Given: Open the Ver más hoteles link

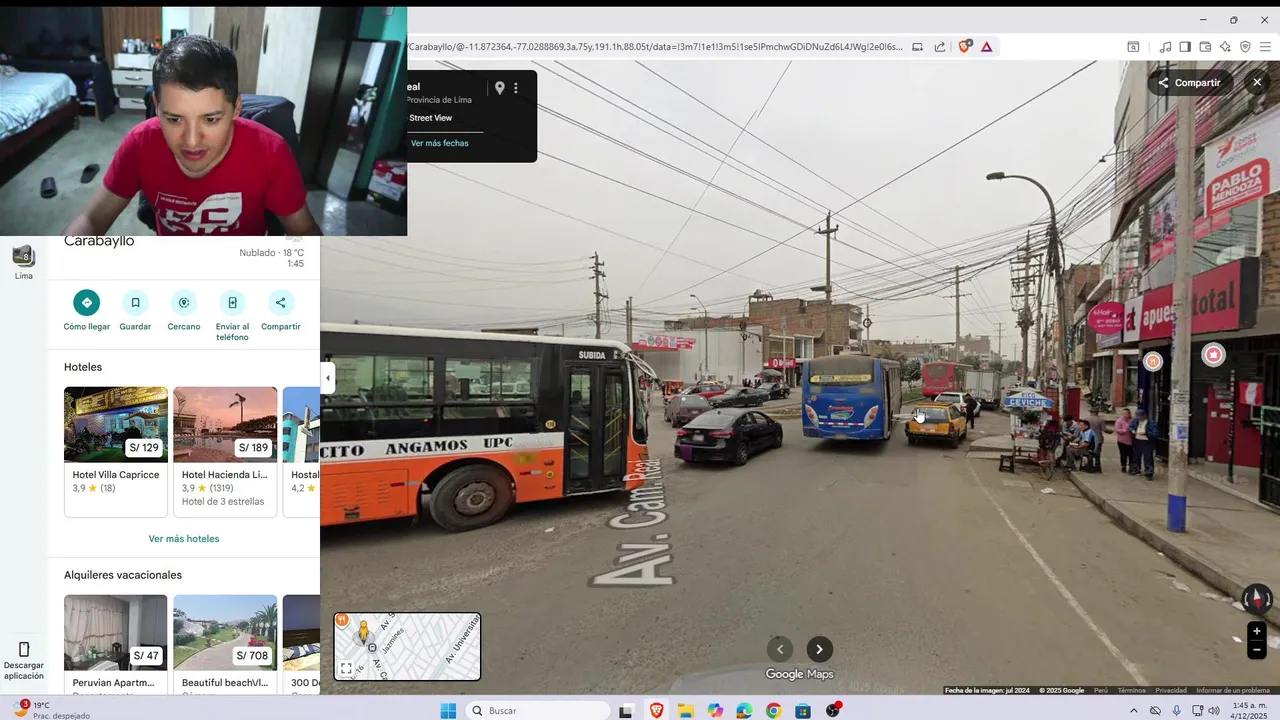Looking at the screenshot, I should [184, 539].
